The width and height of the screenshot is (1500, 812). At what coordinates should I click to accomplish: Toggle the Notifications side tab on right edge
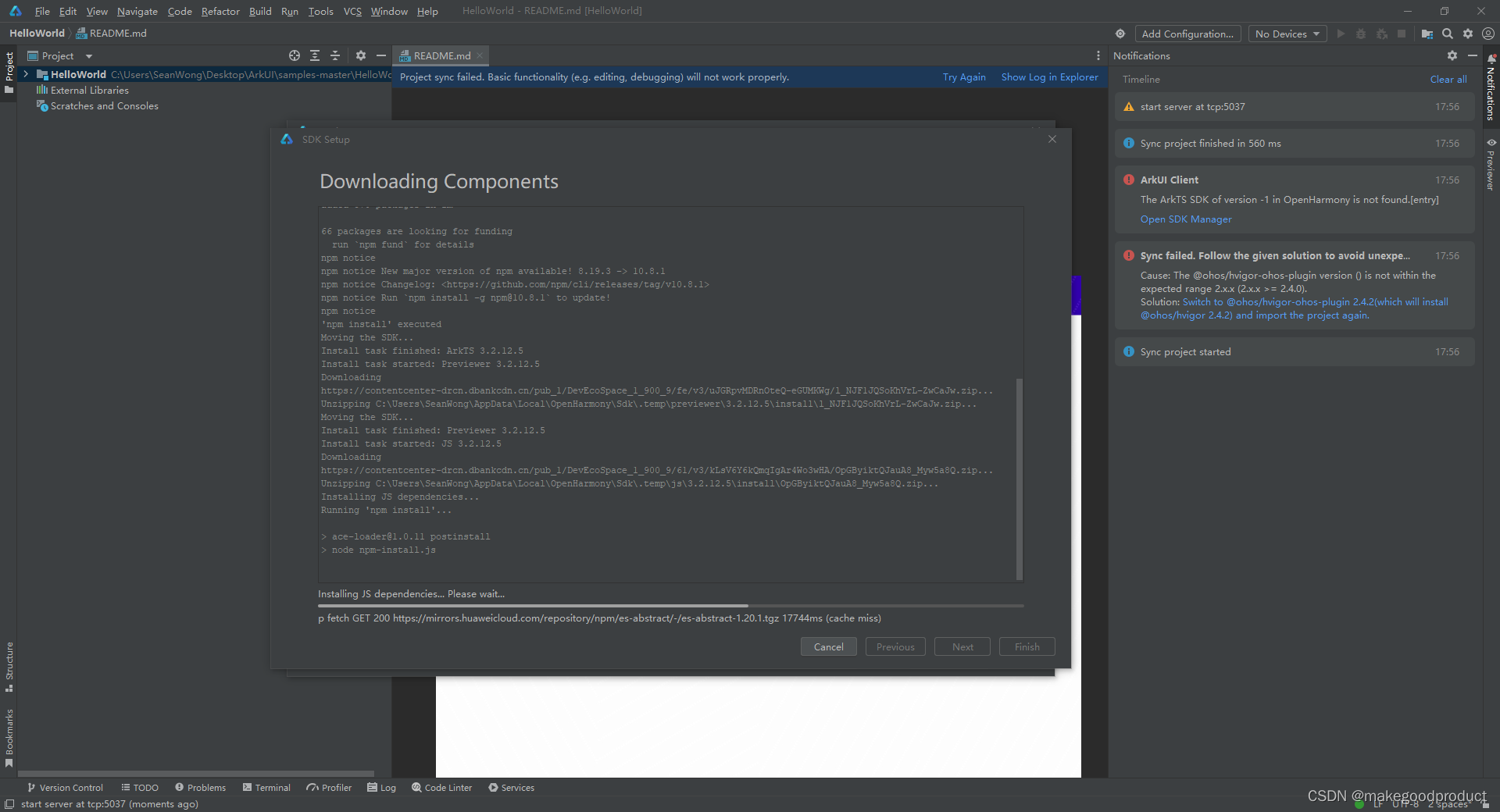[x=1491, y=87]
